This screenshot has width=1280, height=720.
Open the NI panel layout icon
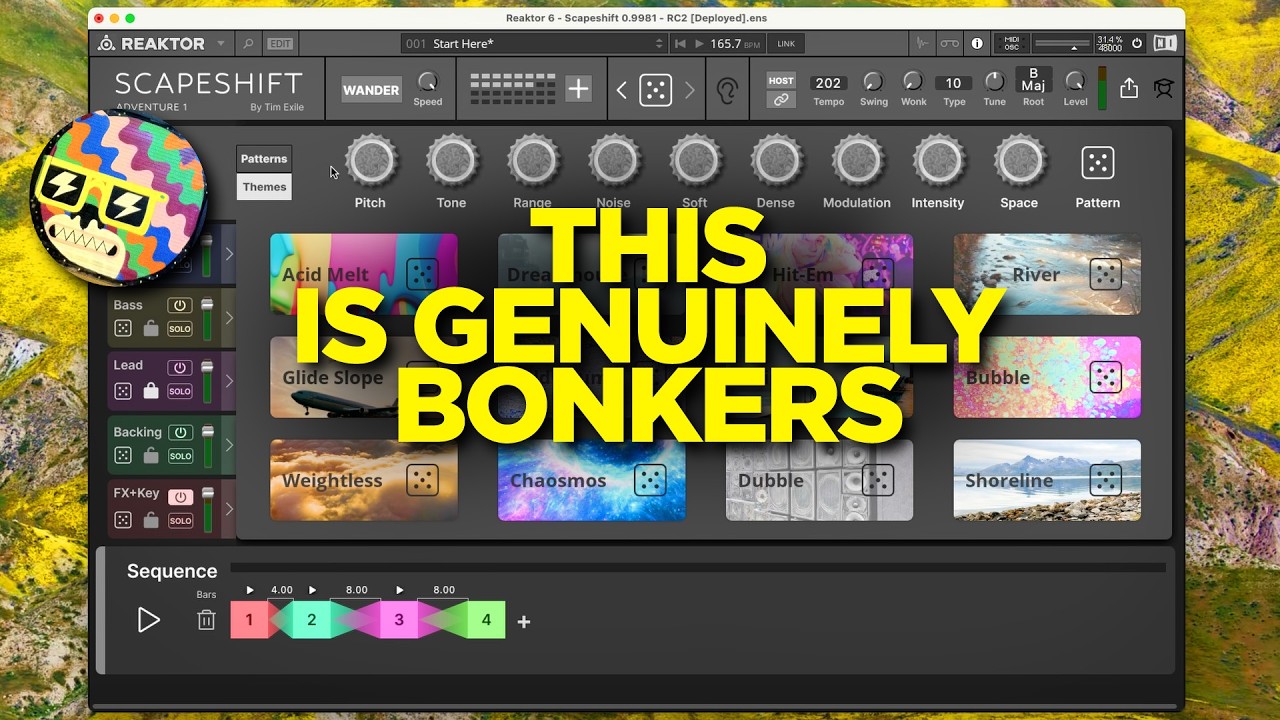click(x=1164, y=44)
